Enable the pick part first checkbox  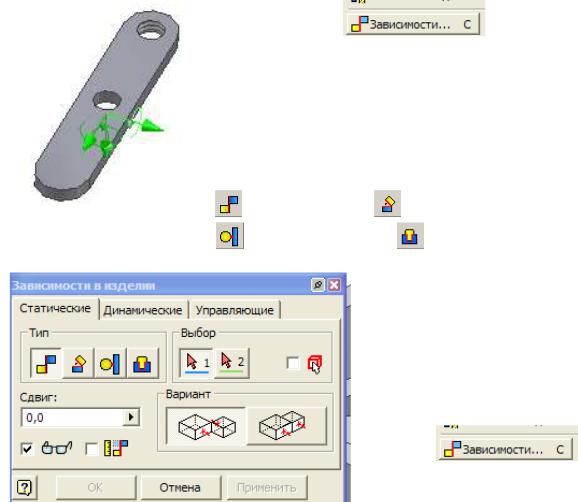coord(293,363)
